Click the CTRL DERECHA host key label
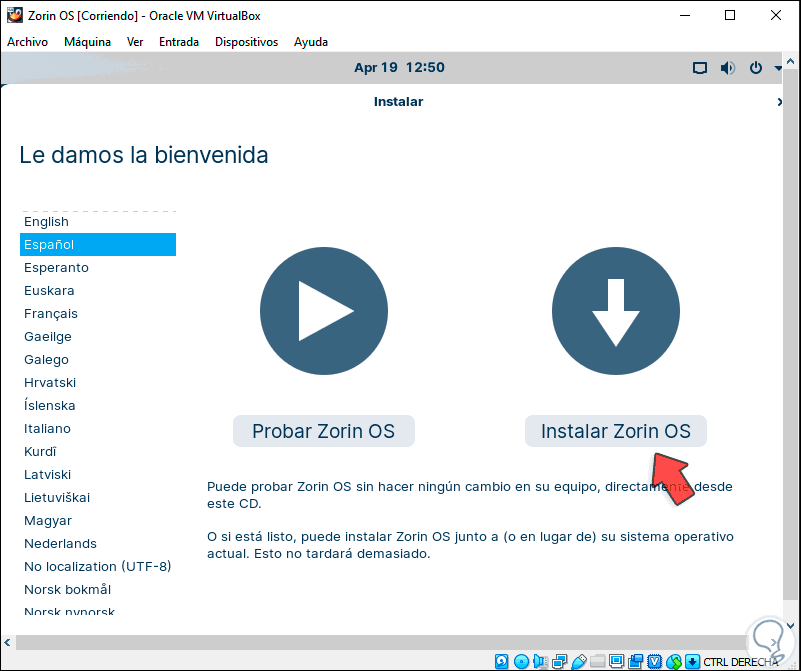Viewport: 801px width, 671px height. tap(741, 662)
